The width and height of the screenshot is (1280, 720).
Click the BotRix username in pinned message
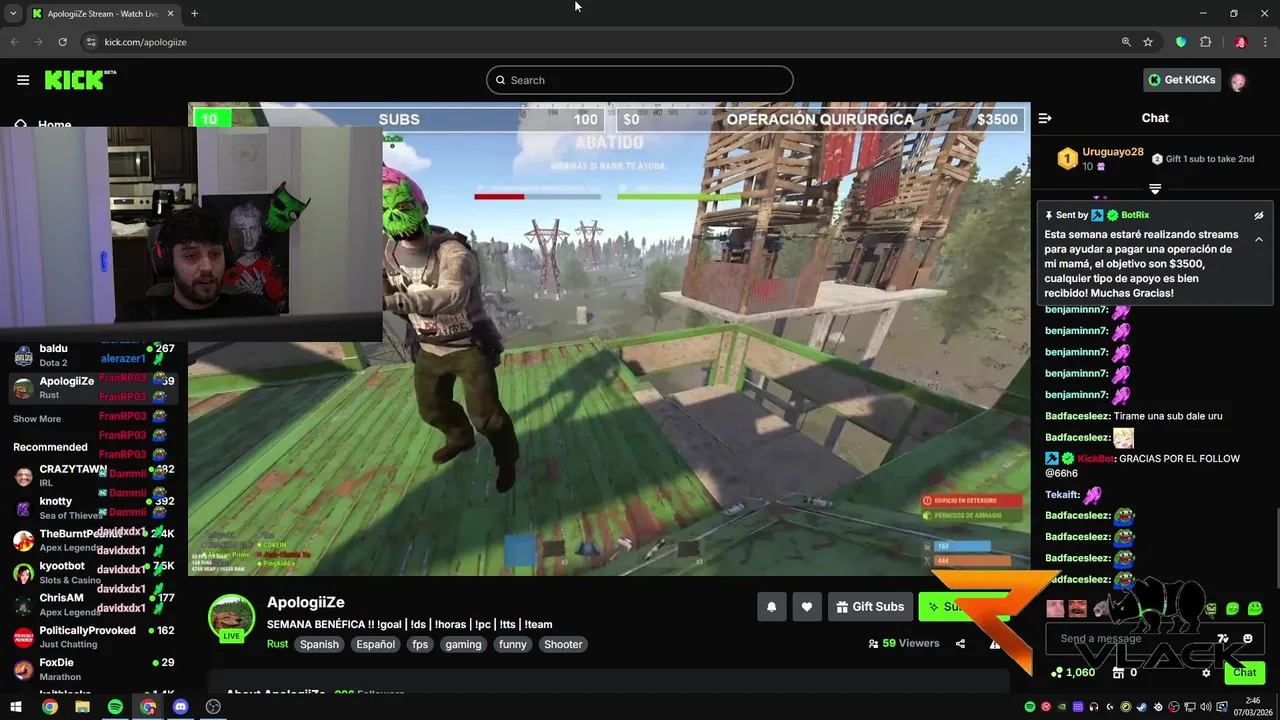pyautogui.click(x=1135, y=215)
